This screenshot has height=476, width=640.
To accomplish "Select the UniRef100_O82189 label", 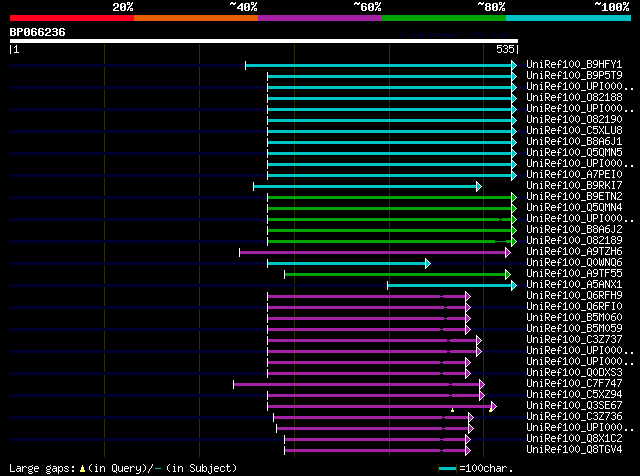I will click(574, 241).
